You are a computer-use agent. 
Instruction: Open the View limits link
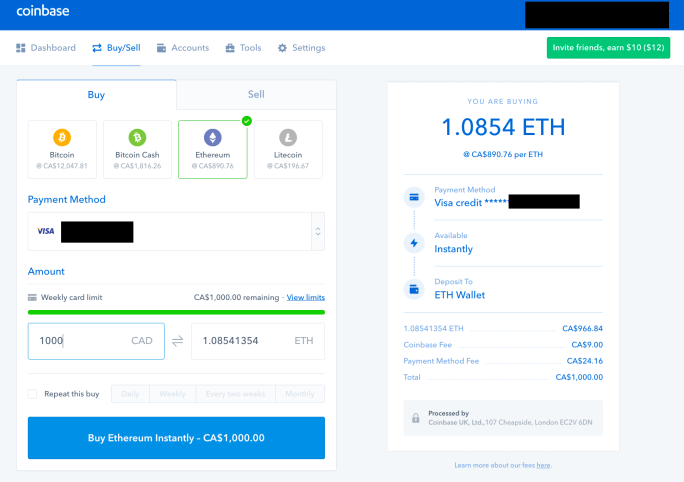click(x=306, y=297)
